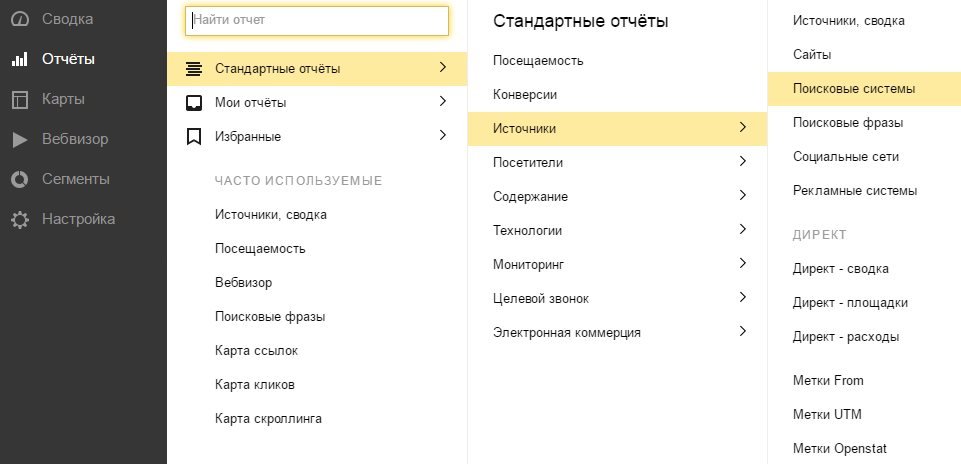This screenshot has height=464, width=961.
Task: Select Мониторинг category text
Action: tap(528, 265)
